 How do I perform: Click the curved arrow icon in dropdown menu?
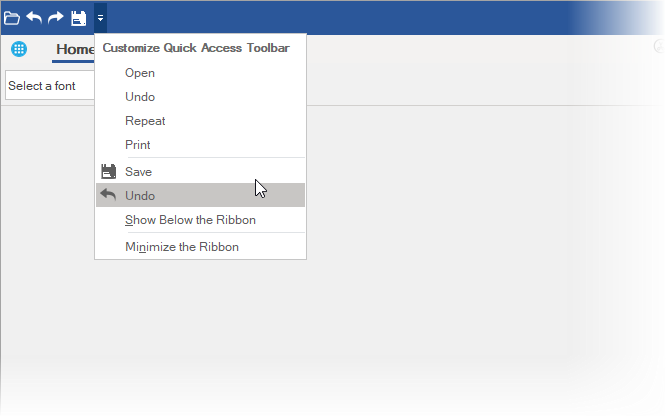109,195
